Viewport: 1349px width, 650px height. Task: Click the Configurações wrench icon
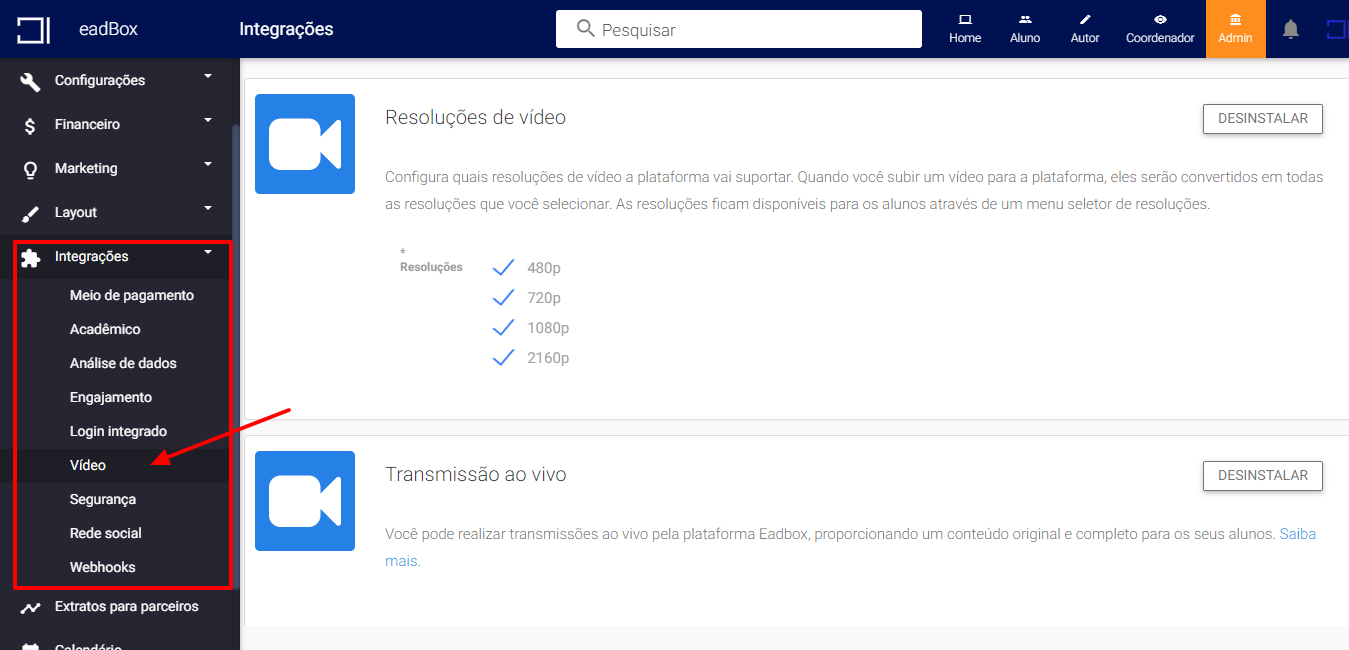(x=30, y=81)
